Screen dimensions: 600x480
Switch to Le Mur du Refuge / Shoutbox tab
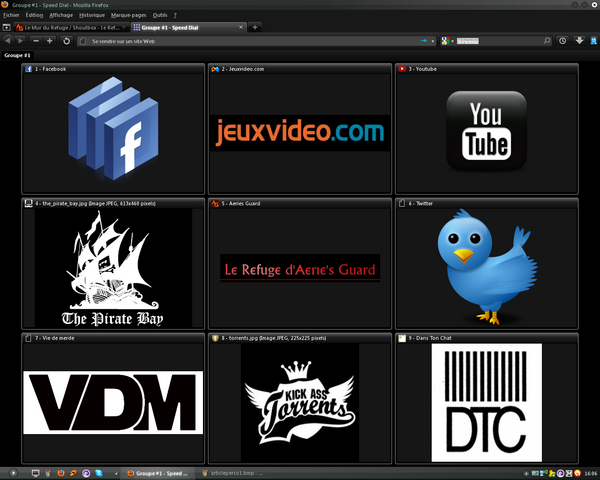tap(72, 28)
